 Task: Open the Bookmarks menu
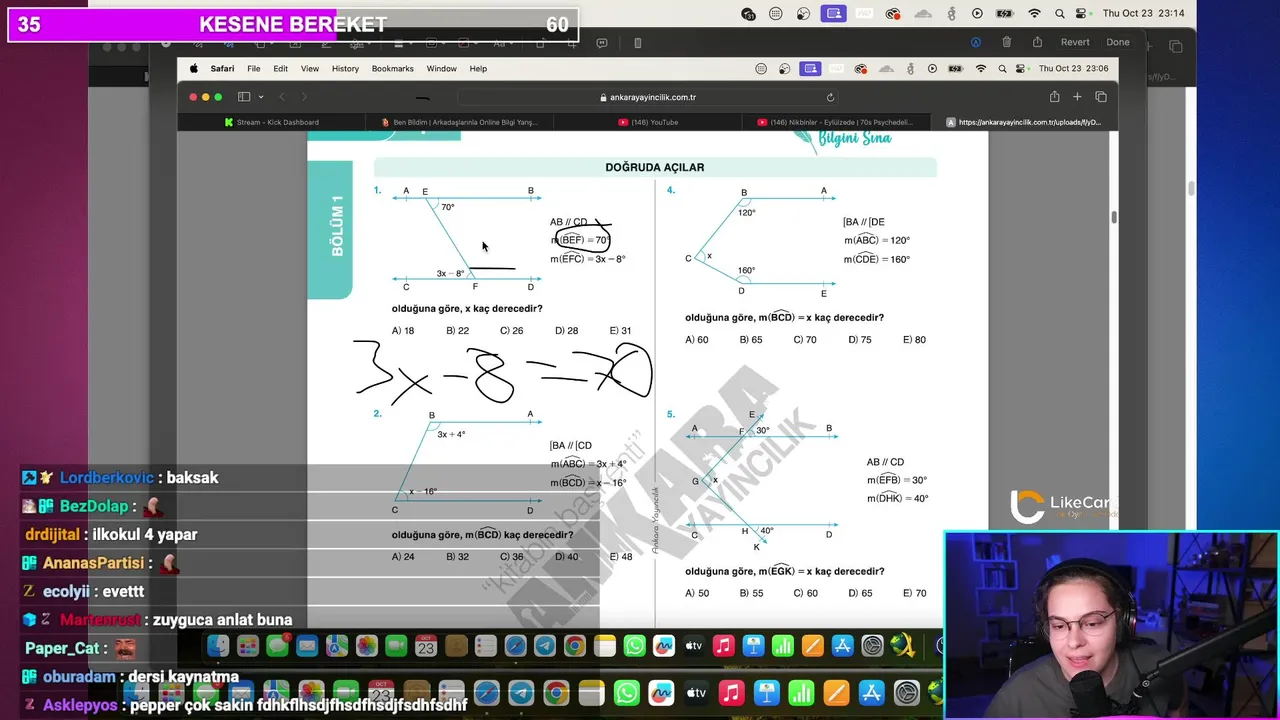[x=393, y=69]
